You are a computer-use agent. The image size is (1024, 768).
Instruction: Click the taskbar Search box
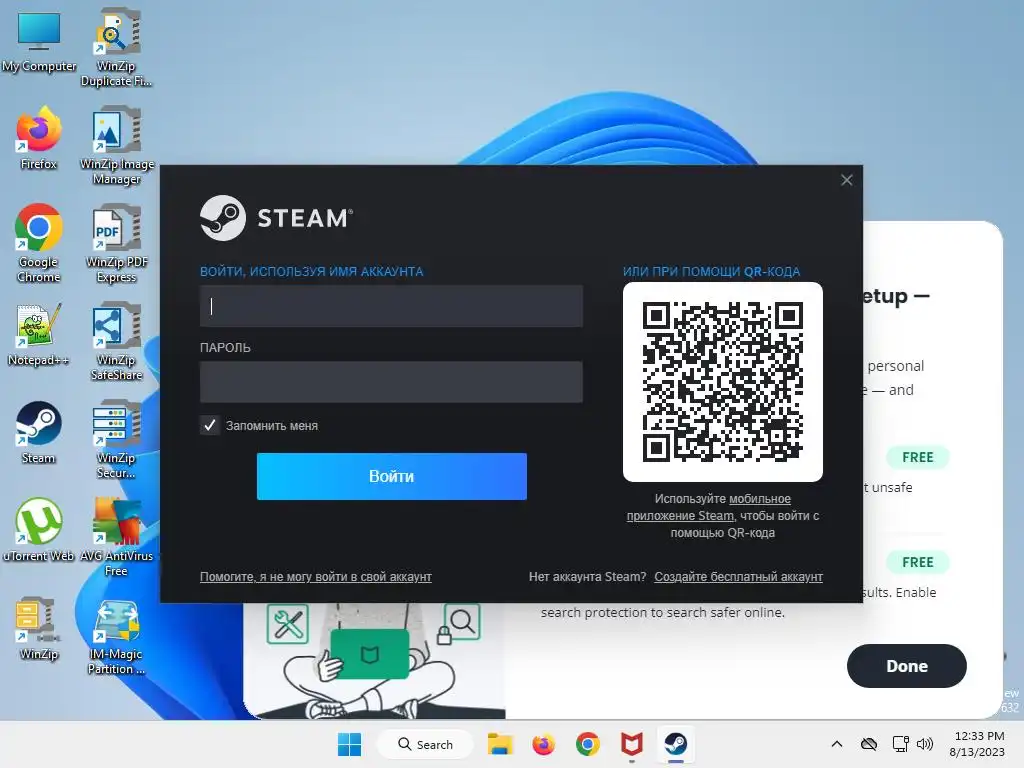(426, 744)
